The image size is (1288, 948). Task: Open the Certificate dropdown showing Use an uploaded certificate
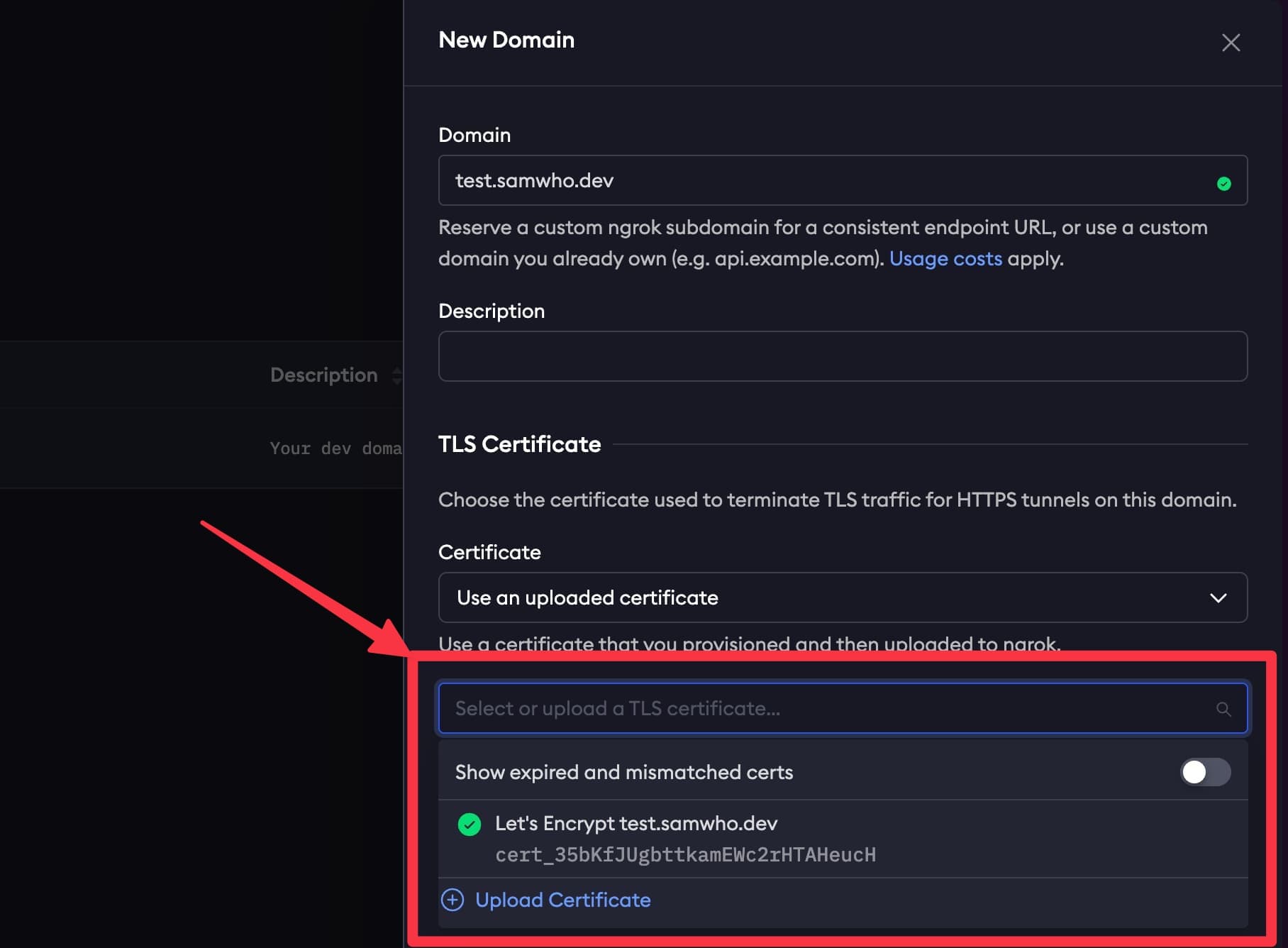coord(843,597)
